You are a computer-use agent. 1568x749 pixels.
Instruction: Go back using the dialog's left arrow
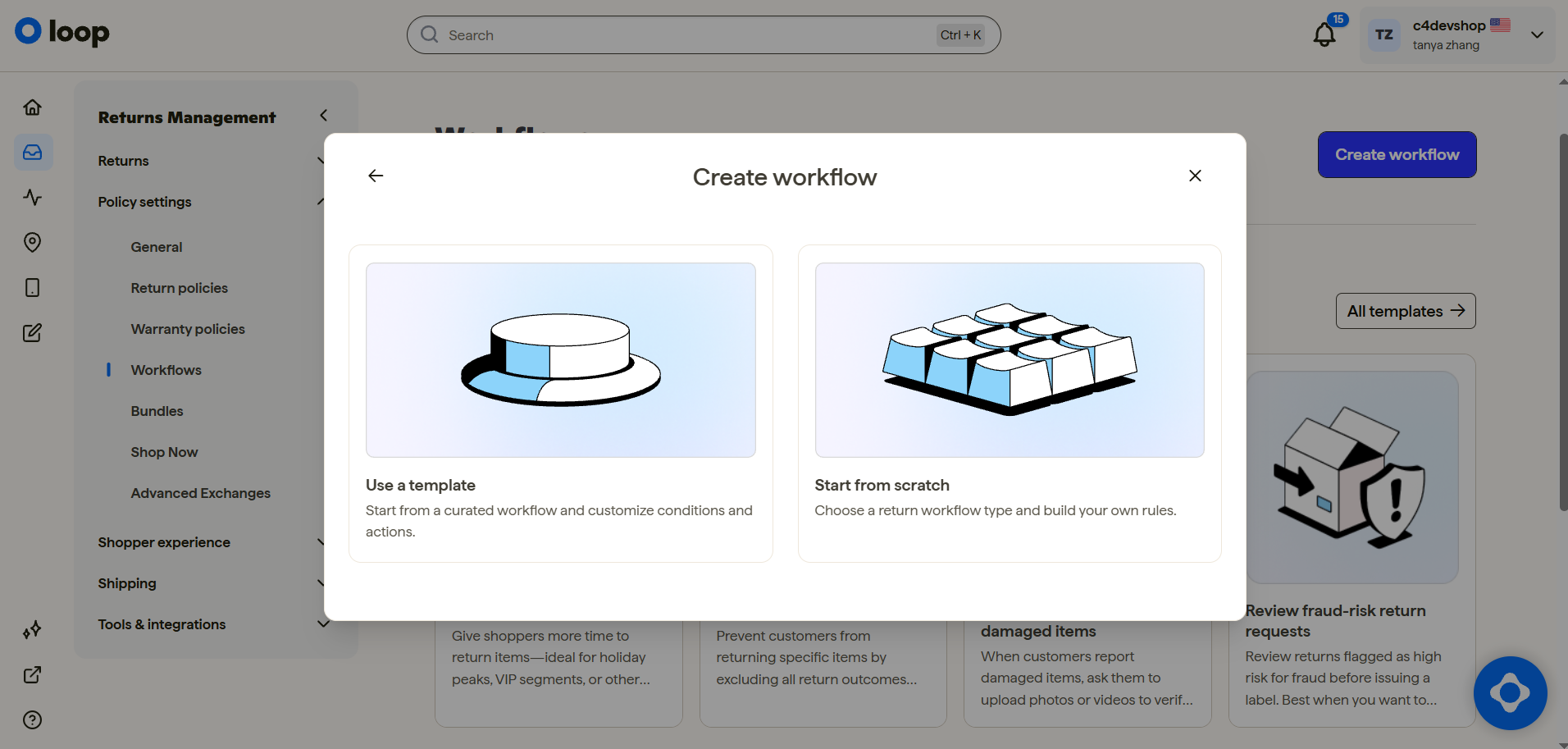click(x=376, y=176)
